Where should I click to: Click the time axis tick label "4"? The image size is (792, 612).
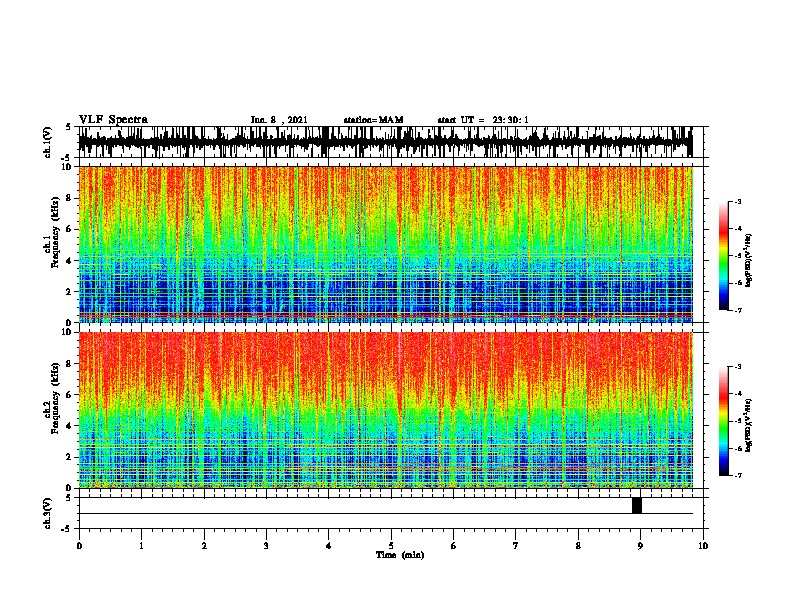(329, 545)
